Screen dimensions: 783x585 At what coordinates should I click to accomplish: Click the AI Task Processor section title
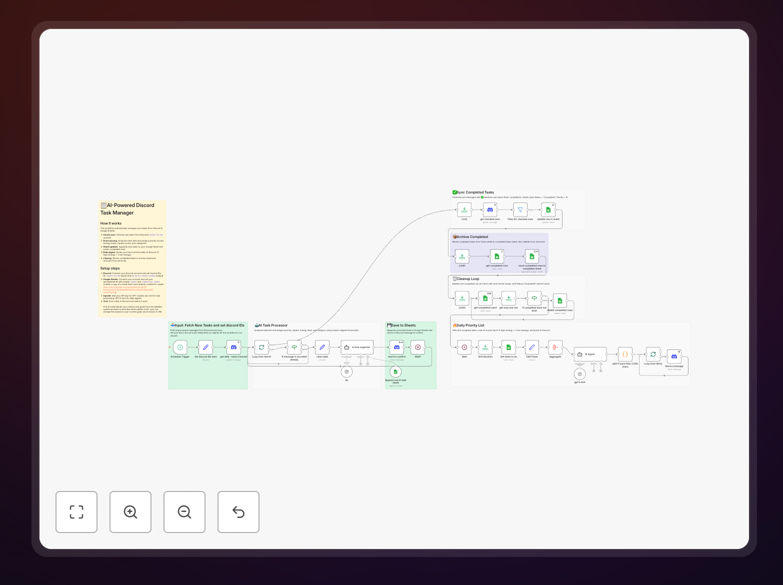click(x=271, y=325)
